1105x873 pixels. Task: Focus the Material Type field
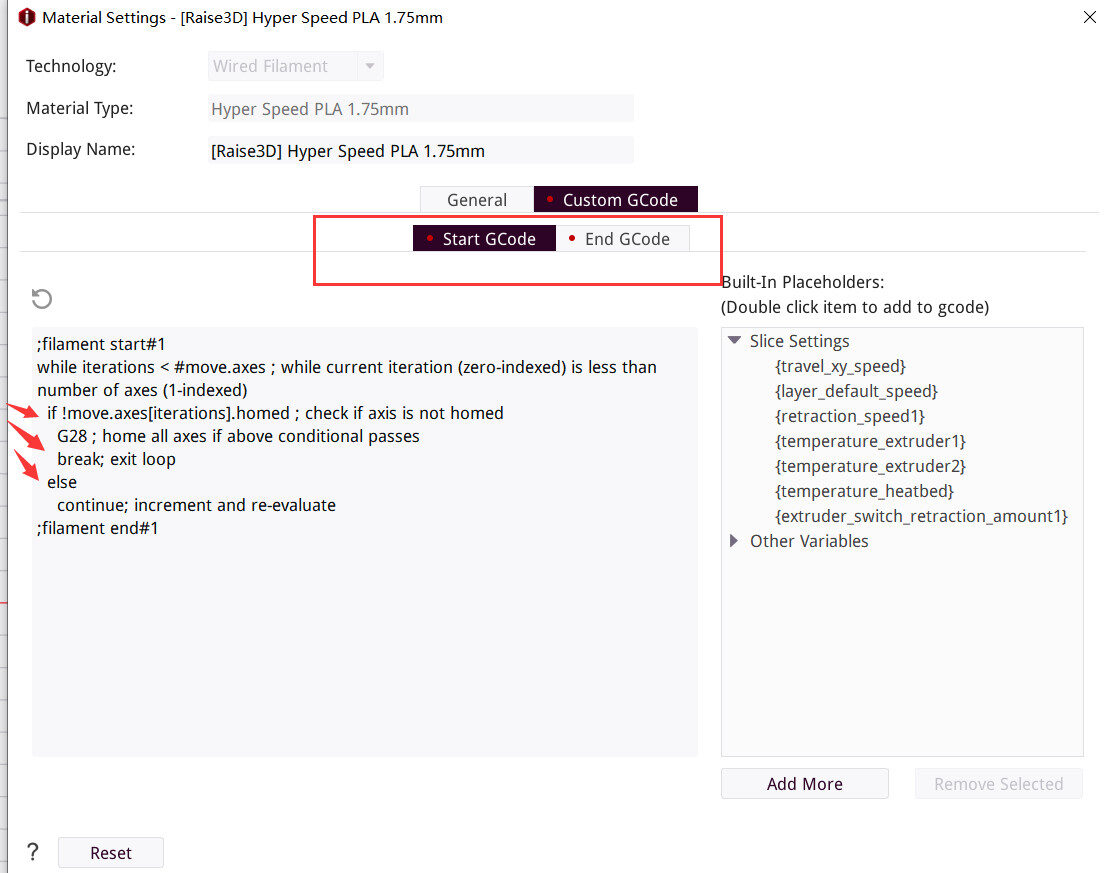coord(421,109)
